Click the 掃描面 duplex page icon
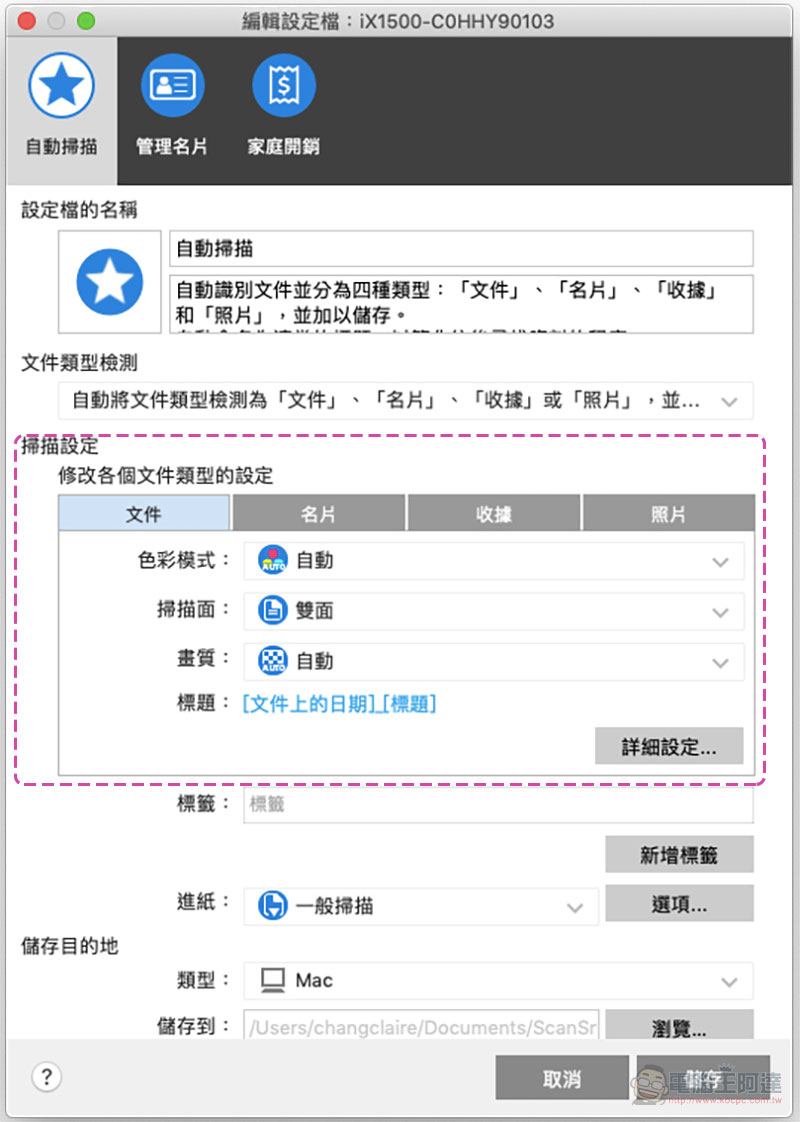Screen dimensions: 800x1122 click(x=273, y=610)
